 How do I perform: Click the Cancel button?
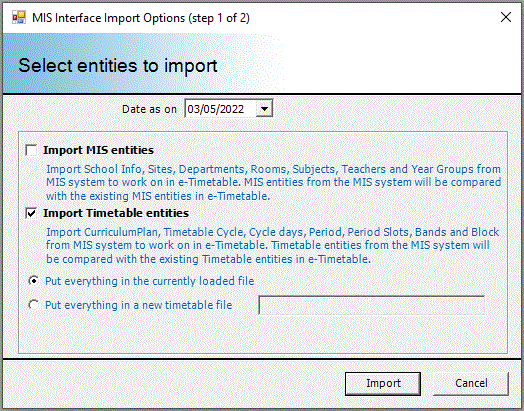pos(471,384)
